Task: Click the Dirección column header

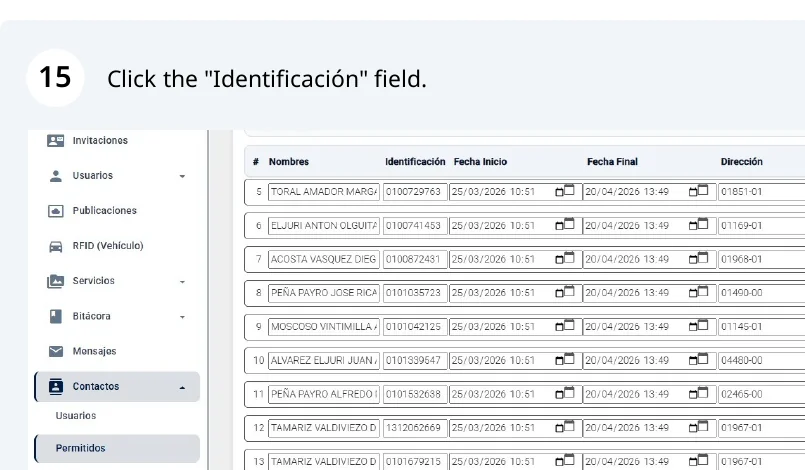Action: (741, 162)
